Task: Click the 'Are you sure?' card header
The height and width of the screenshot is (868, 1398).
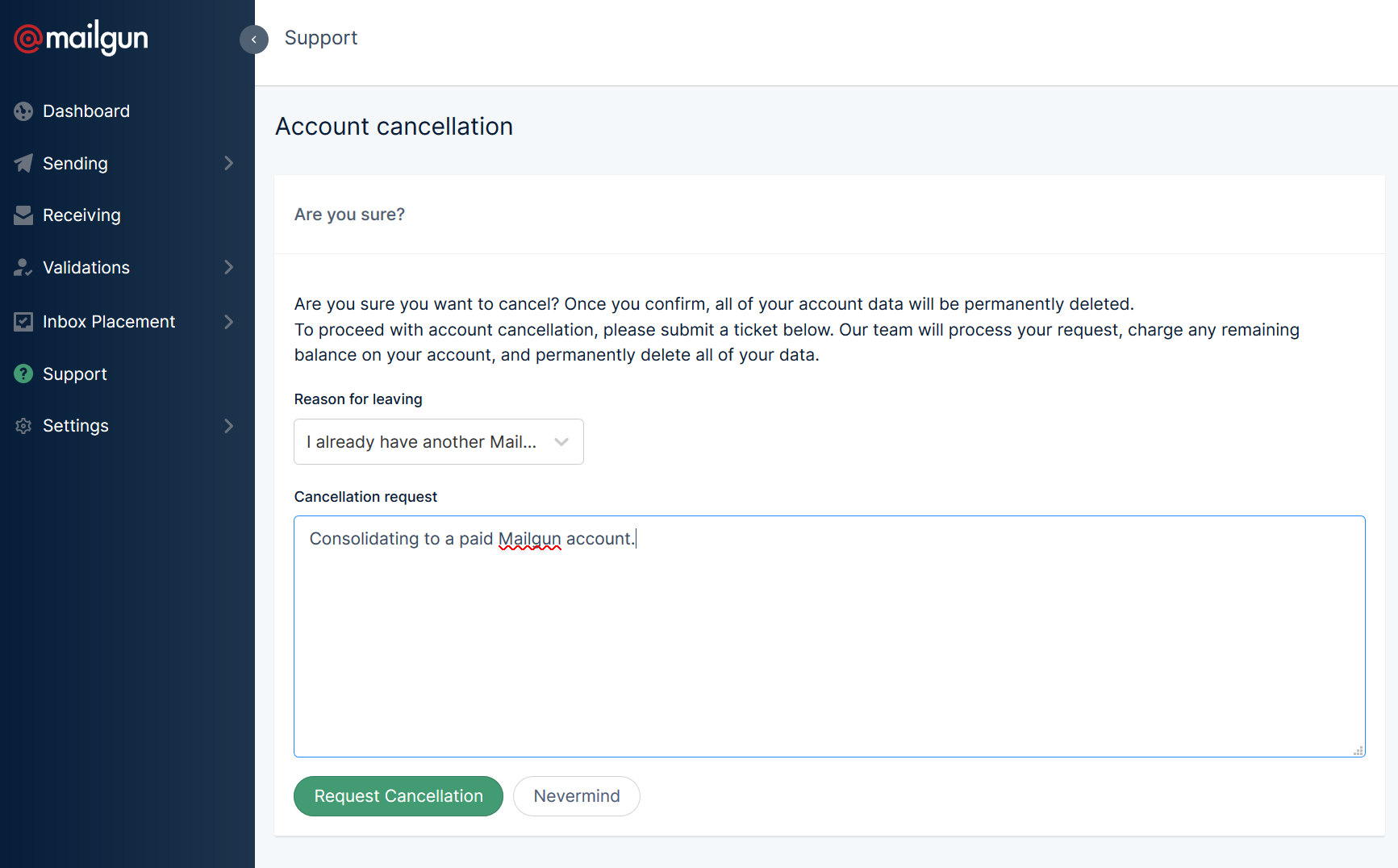Action: click(x=349, y=215)
